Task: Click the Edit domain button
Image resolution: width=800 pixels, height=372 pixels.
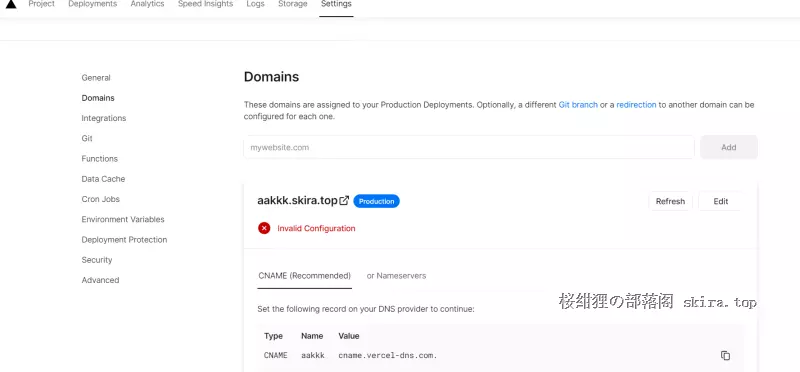Action: click(x=720, y=201)
